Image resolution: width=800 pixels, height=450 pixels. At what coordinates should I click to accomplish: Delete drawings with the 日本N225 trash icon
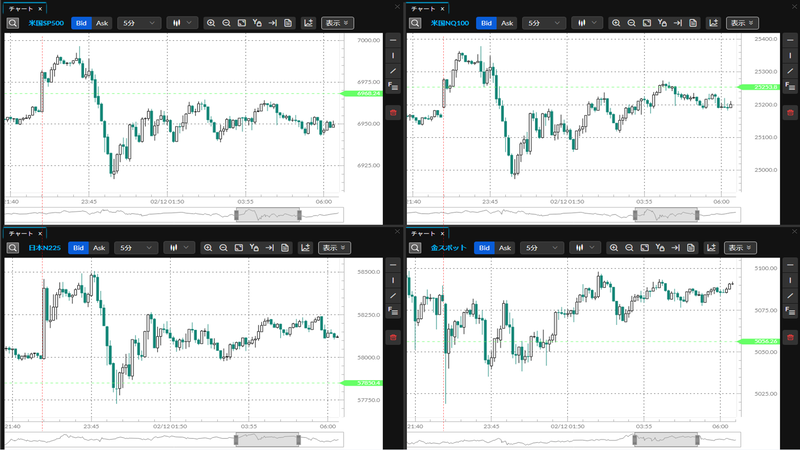[x=393, y=337]
